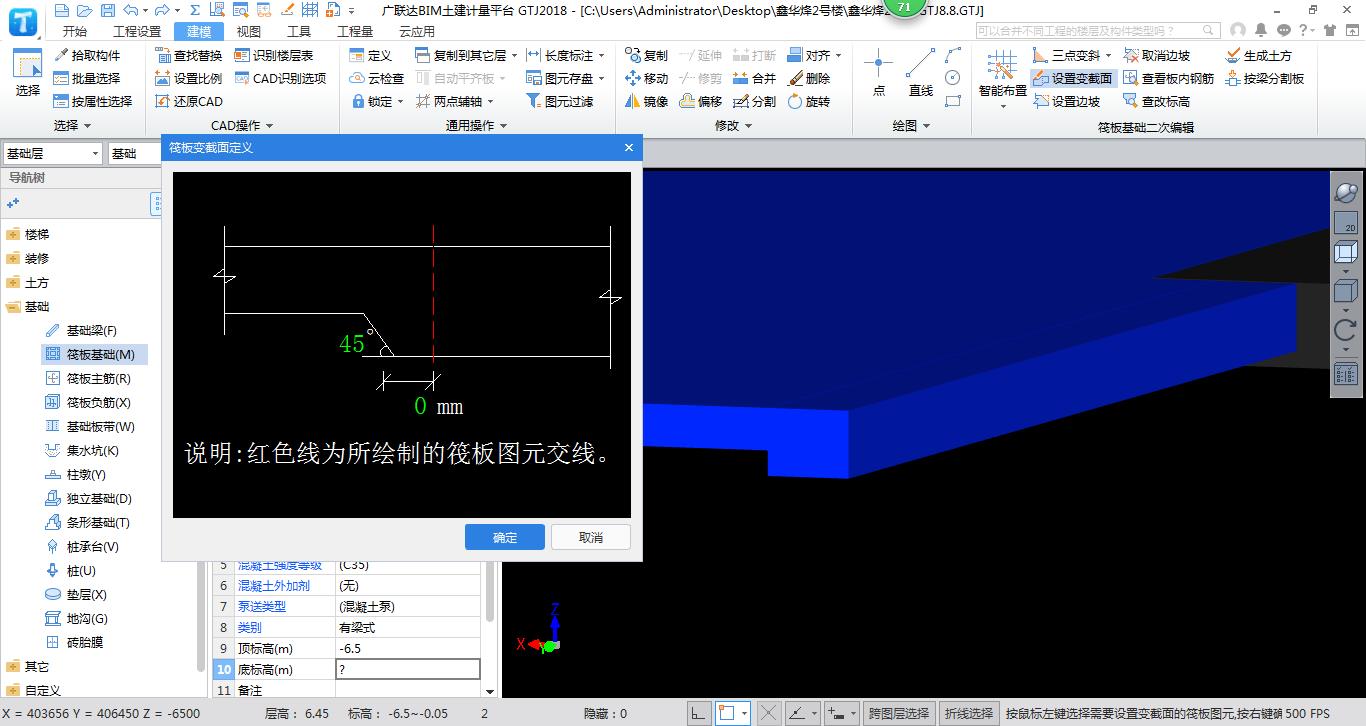Click 取消 to cancel the dialog
Image resolution: width=1366 pixels, height=726 pixels.
(591, 537)
